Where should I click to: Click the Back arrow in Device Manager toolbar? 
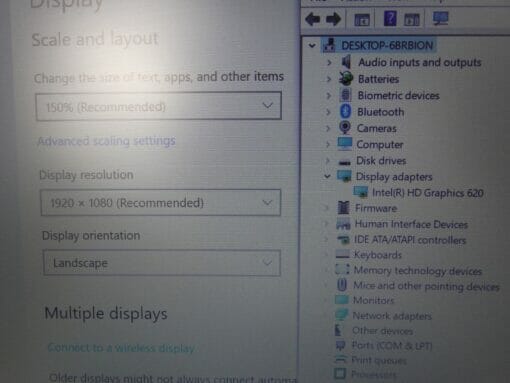click(x=313, y=19)
